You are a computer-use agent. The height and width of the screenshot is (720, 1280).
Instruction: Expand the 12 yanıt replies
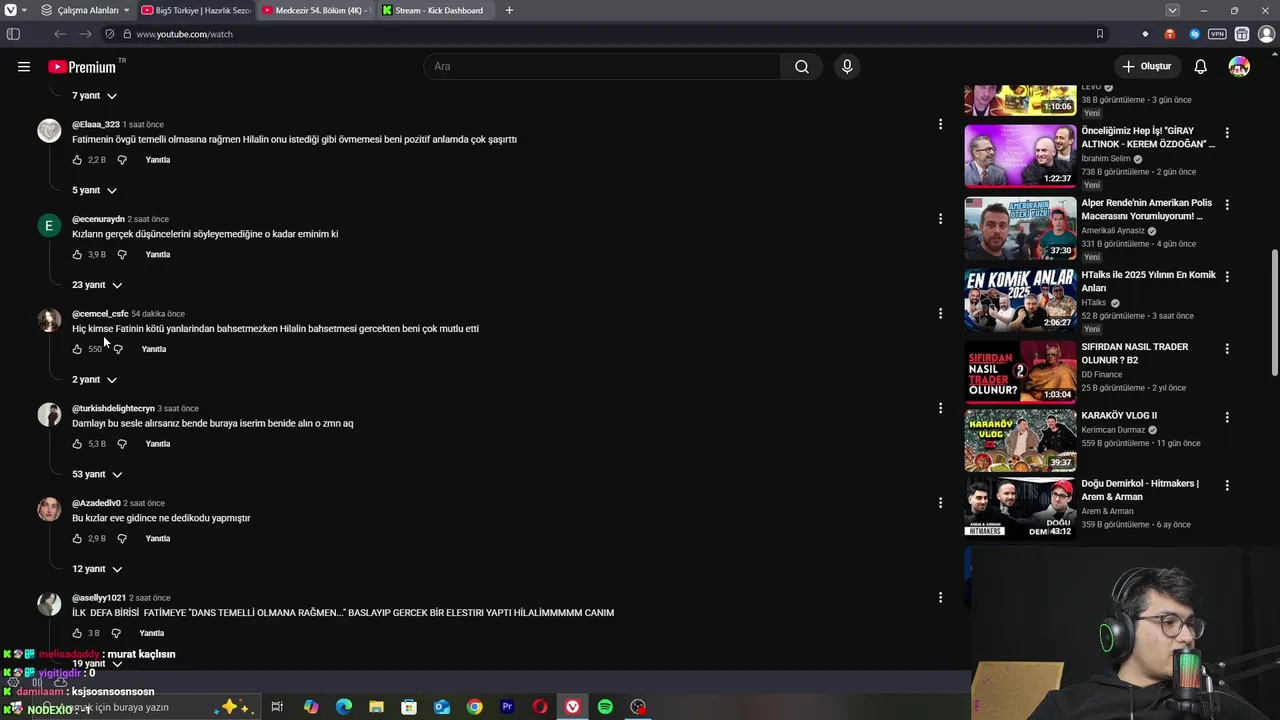tap(97, 569)
